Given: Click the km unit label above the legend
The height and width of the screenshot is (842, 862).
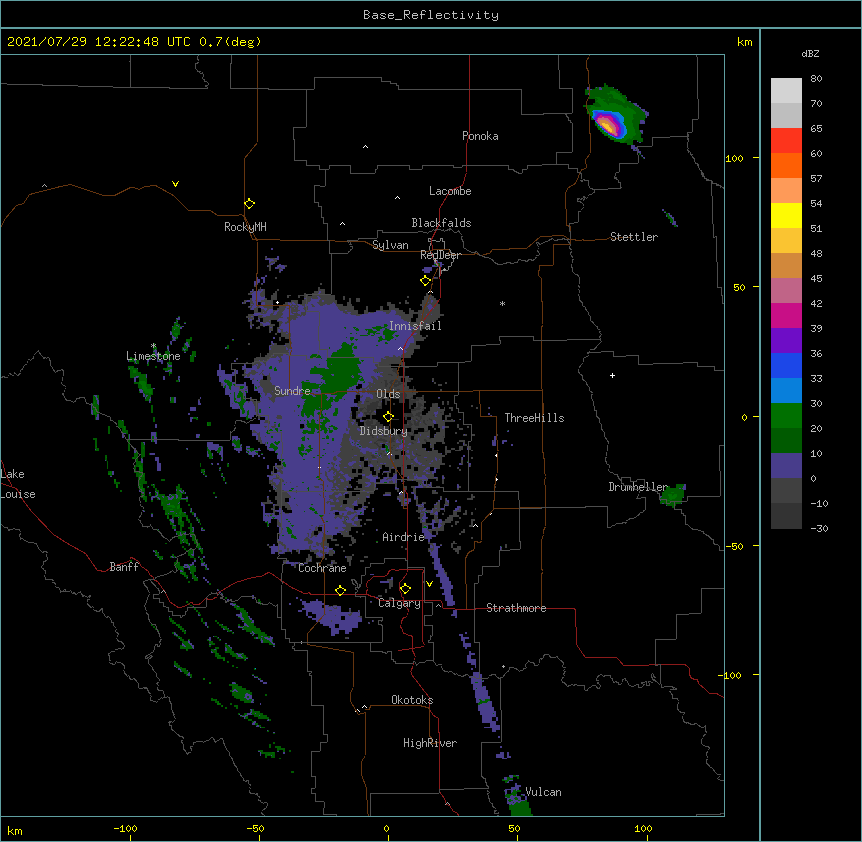Looking at the screenshot, I should coord(744,42).
